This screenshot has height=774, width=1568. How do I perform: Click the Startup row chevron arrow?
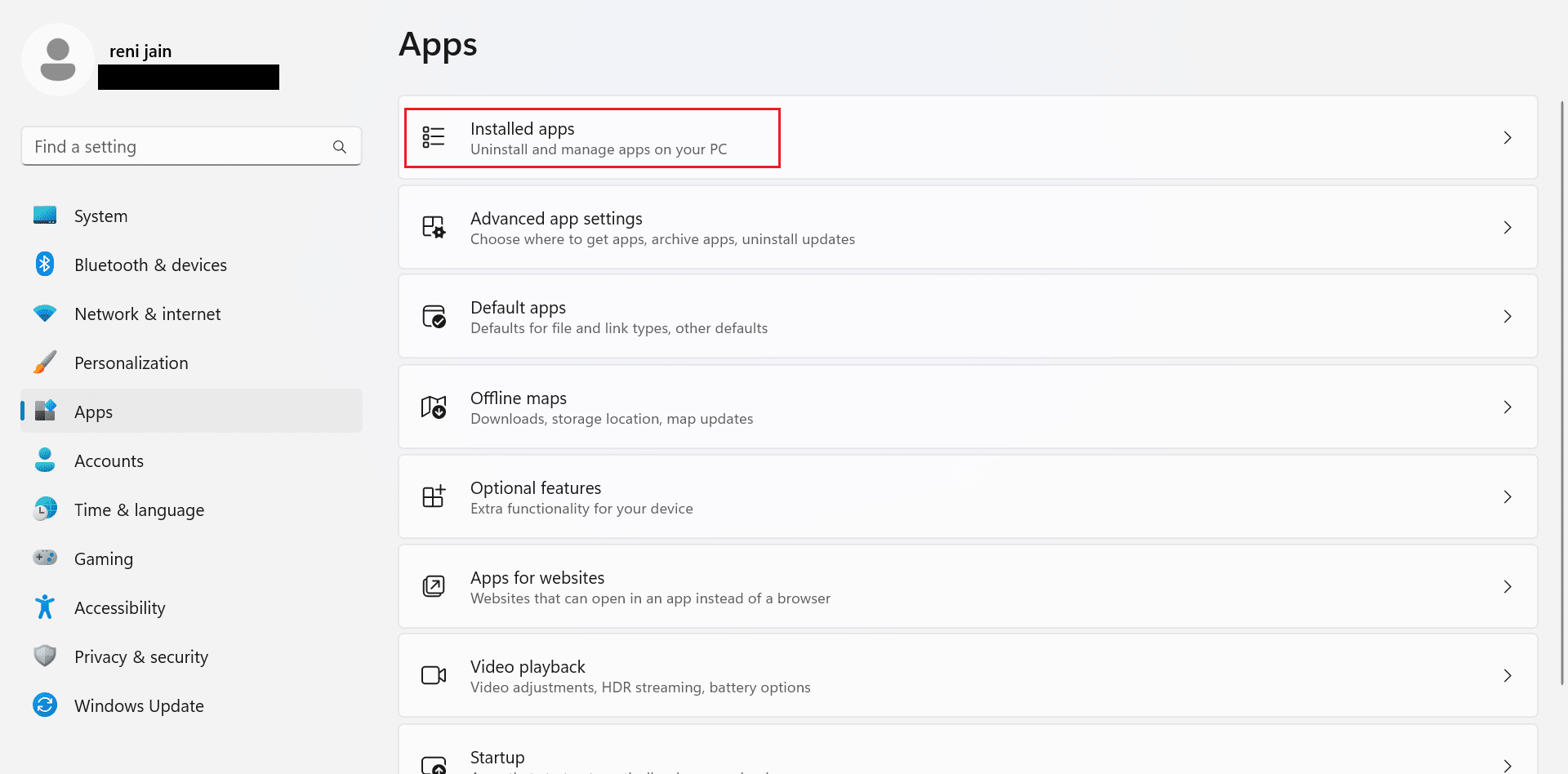click(1508, 765)
